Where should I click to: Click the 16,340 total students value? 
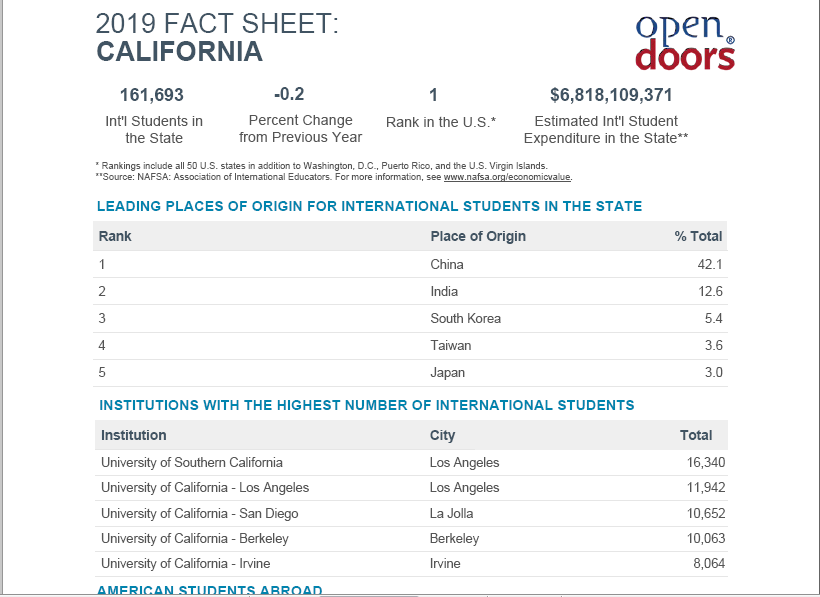click(x=705, y=462)
